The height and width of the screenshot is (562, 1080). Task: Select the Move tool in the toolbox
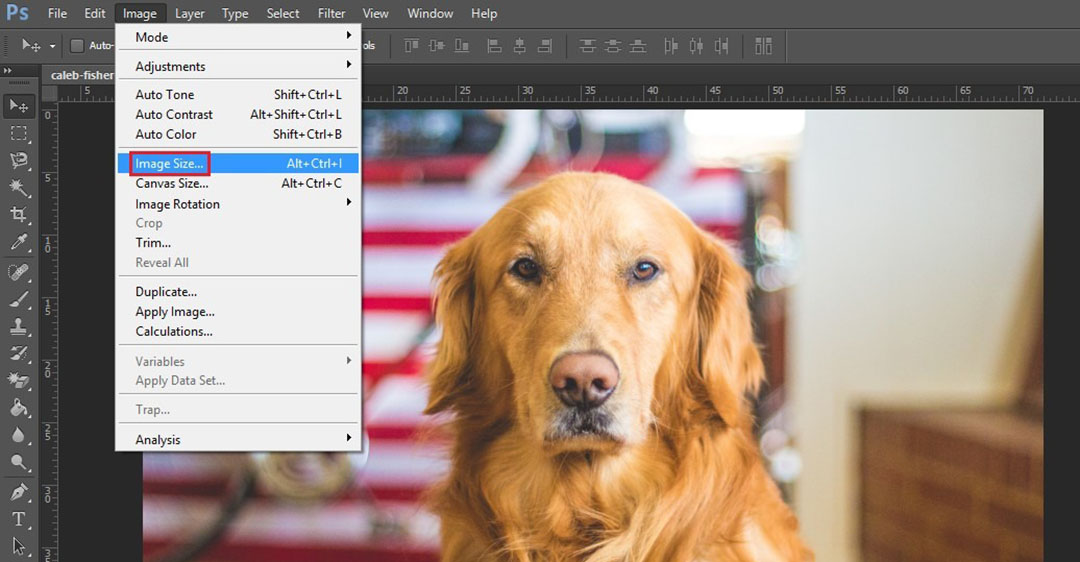(x=19, y=105)
